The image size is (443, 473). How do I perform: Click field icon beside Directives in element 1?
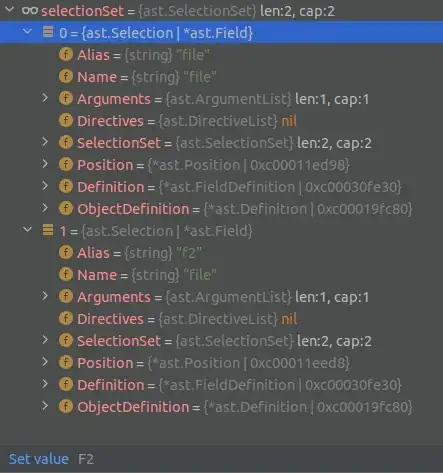click(66, 318)
